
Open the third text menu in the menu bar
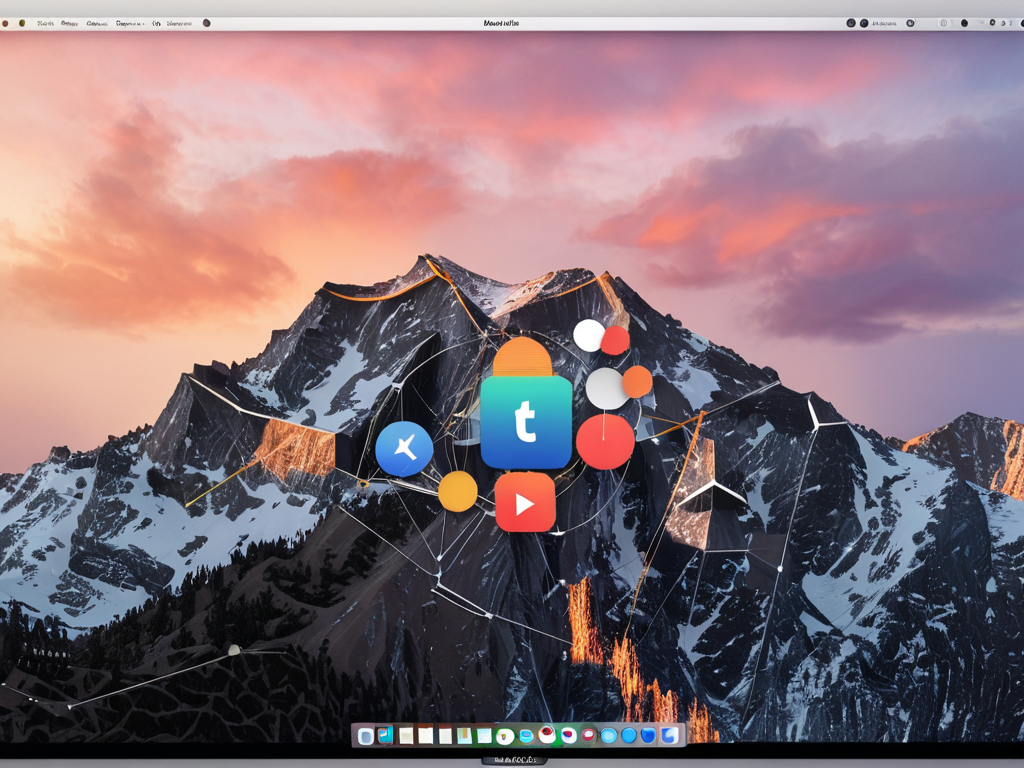[97, 23]
